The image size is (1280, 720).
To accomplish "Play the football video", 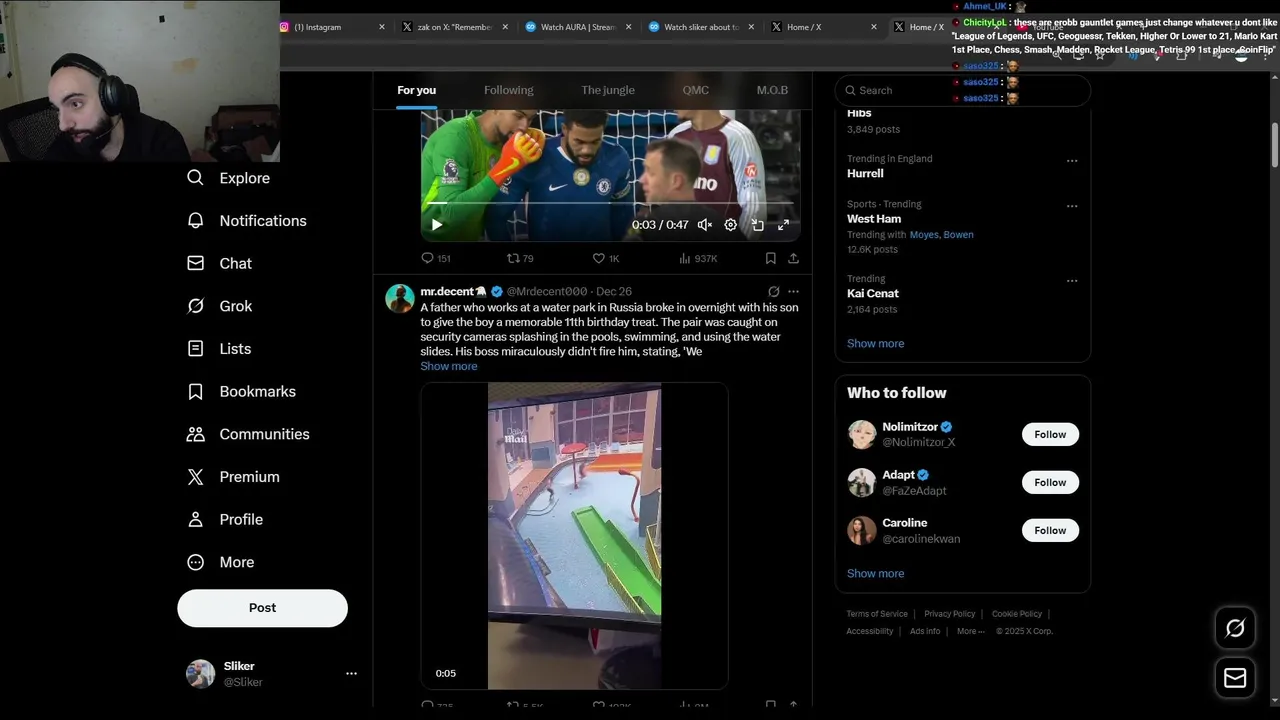I will click(x=437, y=225).
